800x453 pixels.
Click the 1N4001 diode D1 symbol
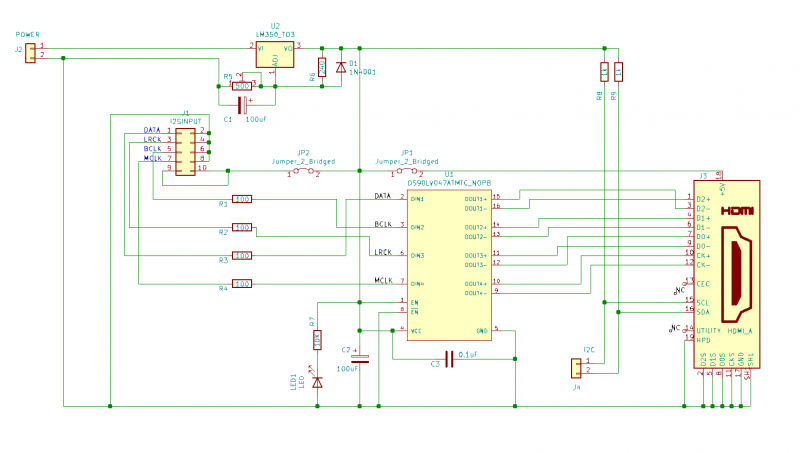tap(342, 67)
